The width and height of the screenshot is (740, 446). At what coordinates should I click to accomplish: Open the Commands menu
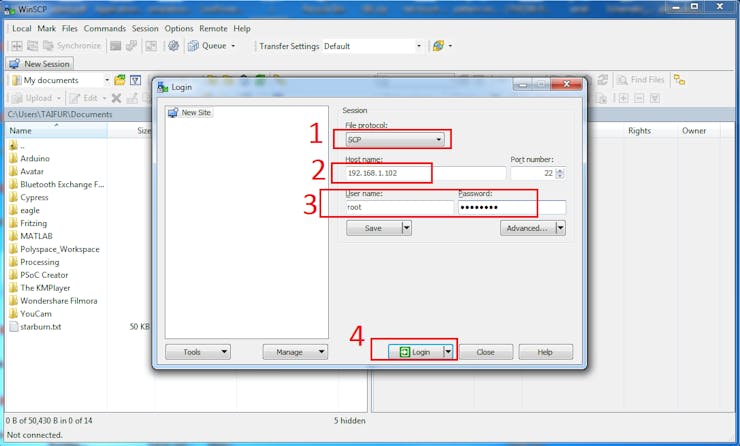(x=105, y=29)
